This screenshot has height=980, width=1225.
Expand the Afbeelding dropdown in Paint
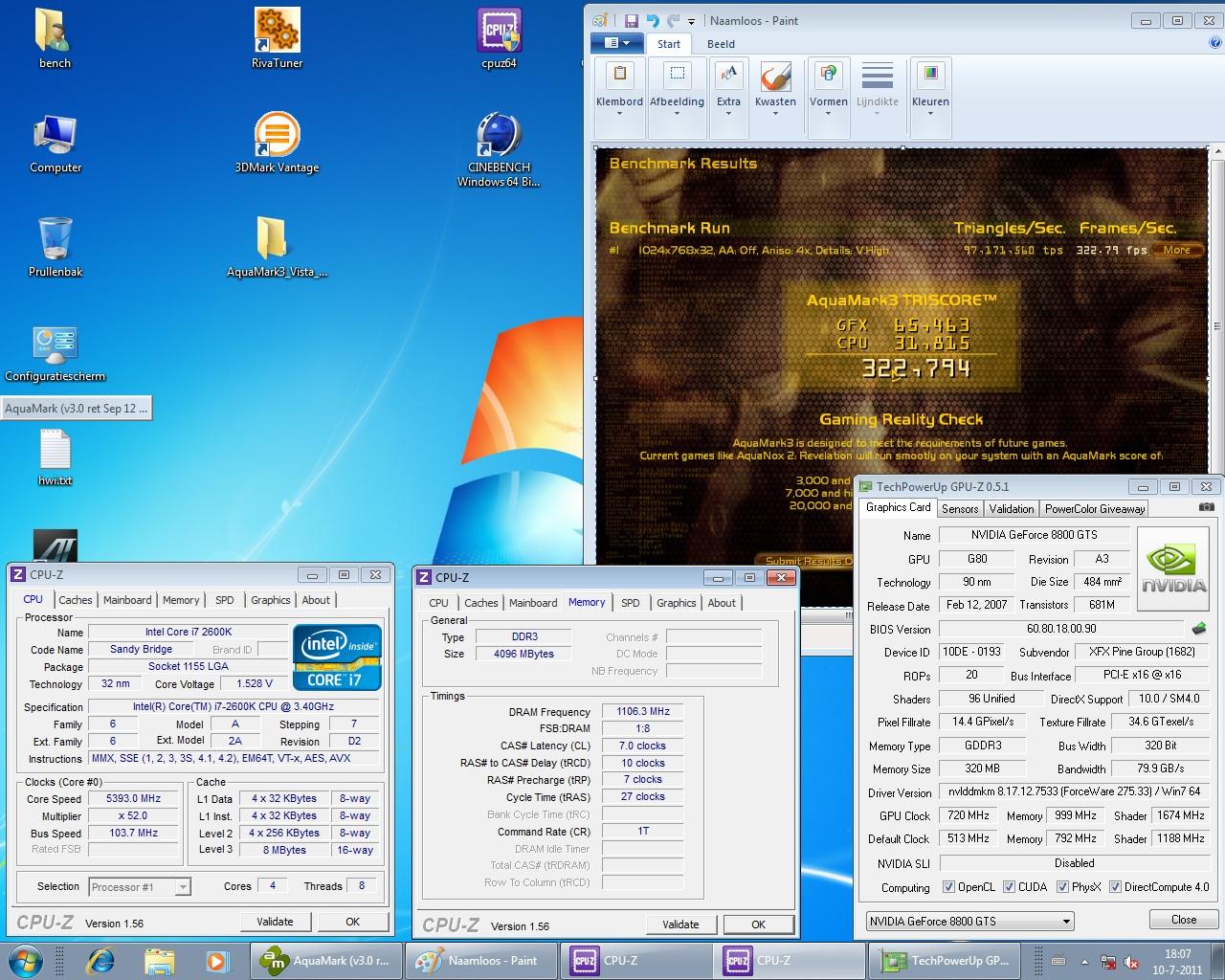[x=677, y=113]
